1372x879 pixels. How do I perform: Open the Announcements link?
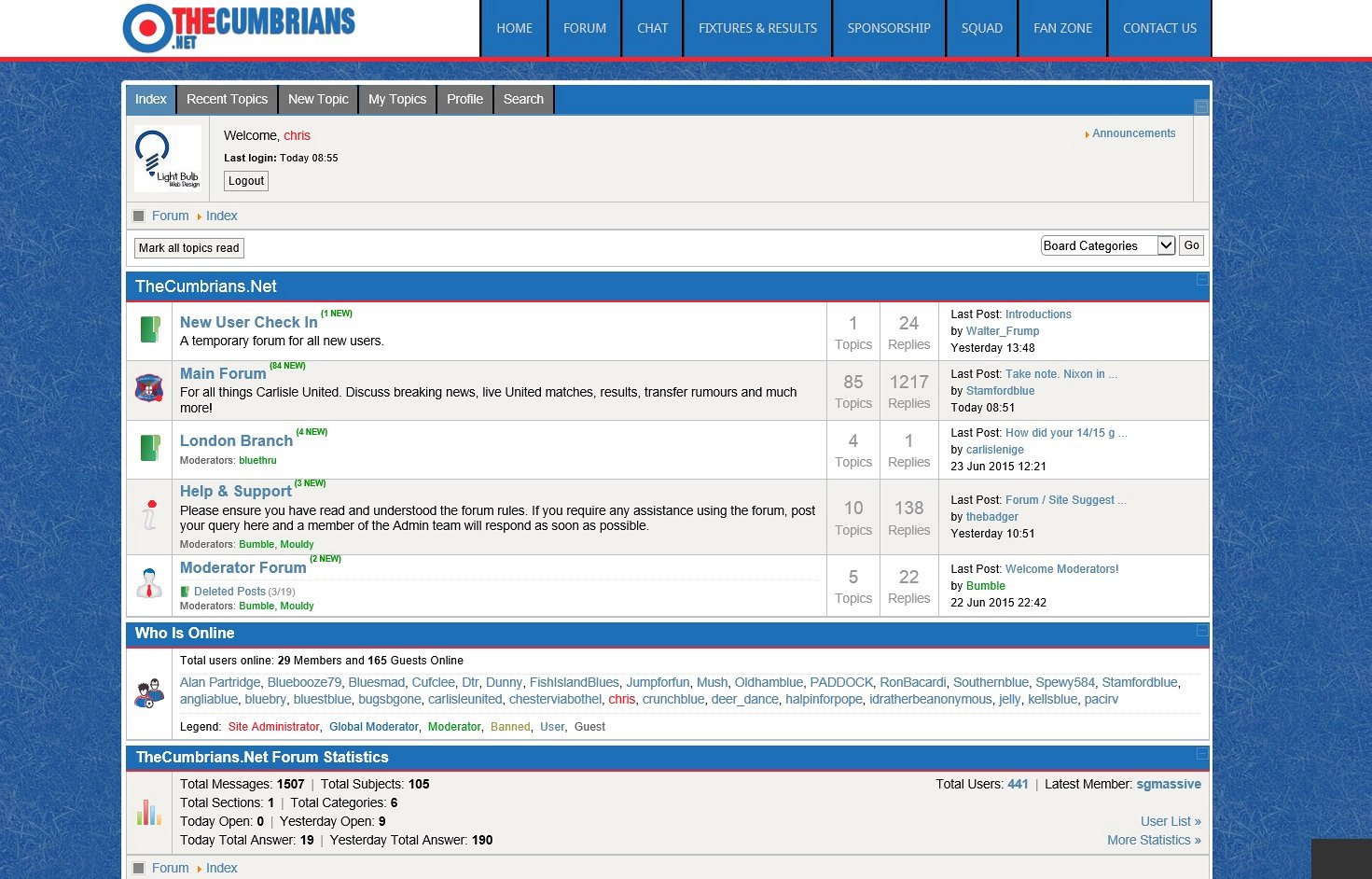point(1133,133)
